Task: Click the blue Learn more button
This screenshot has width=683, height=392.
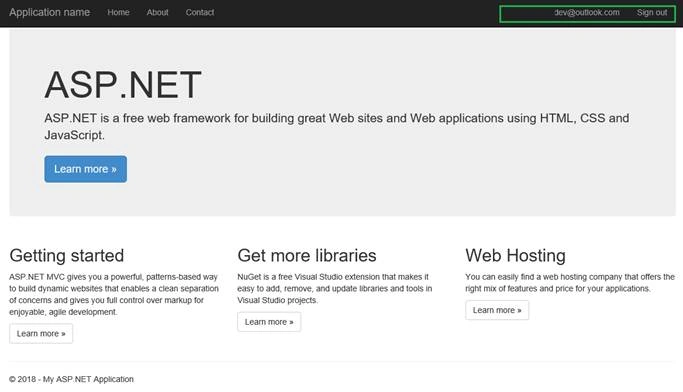Action: 85,169
